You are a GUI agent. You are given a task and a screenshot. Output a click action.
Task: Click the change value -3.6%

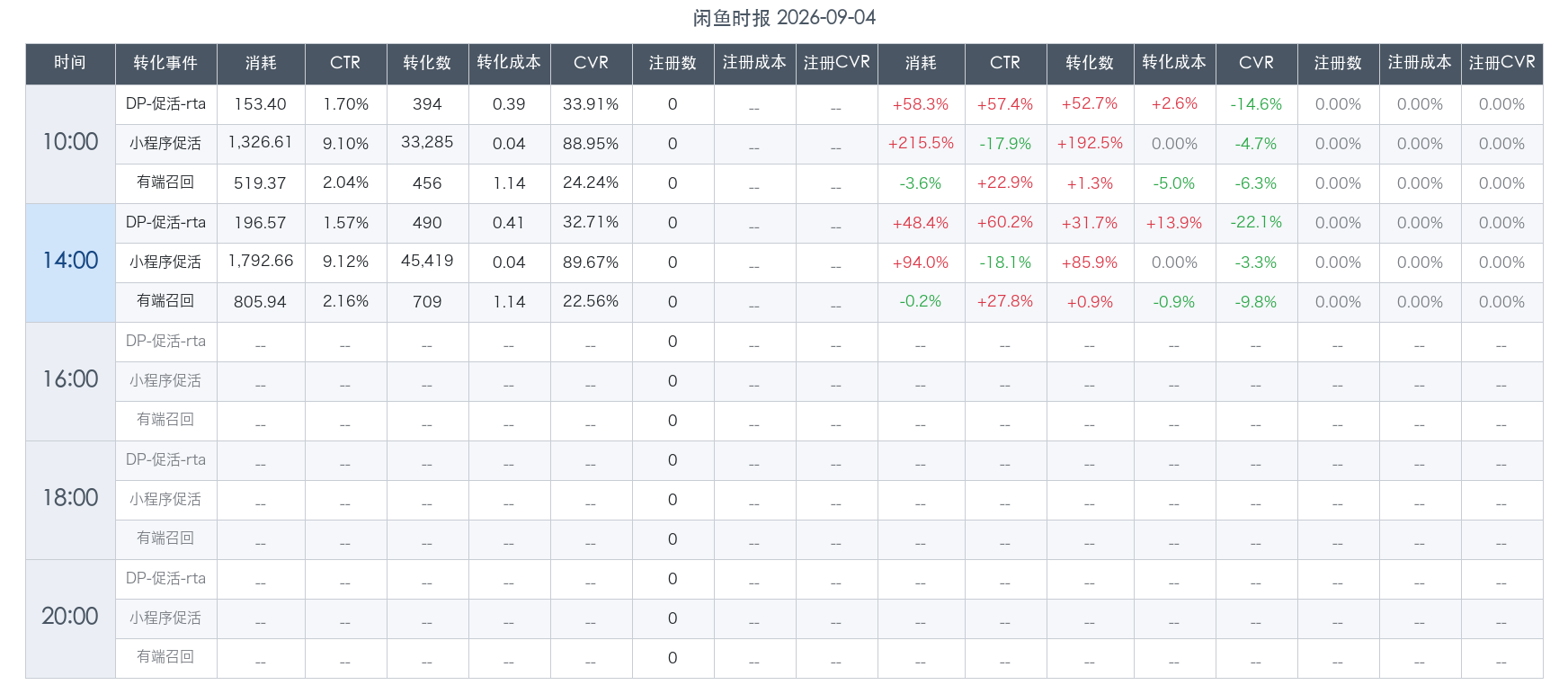(921, 183)
